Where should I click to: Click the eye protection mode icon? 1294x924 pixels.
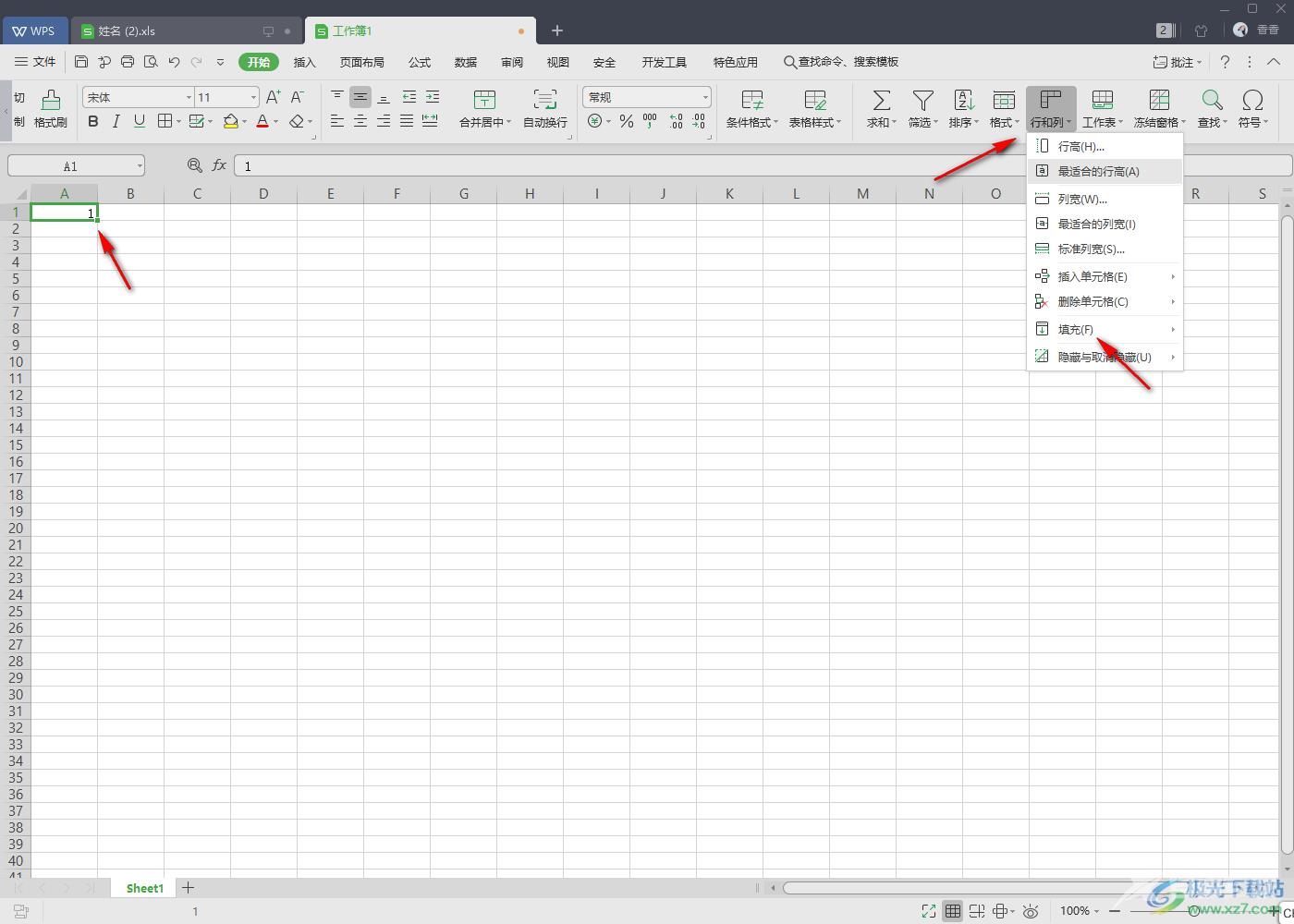point(1032,911)
